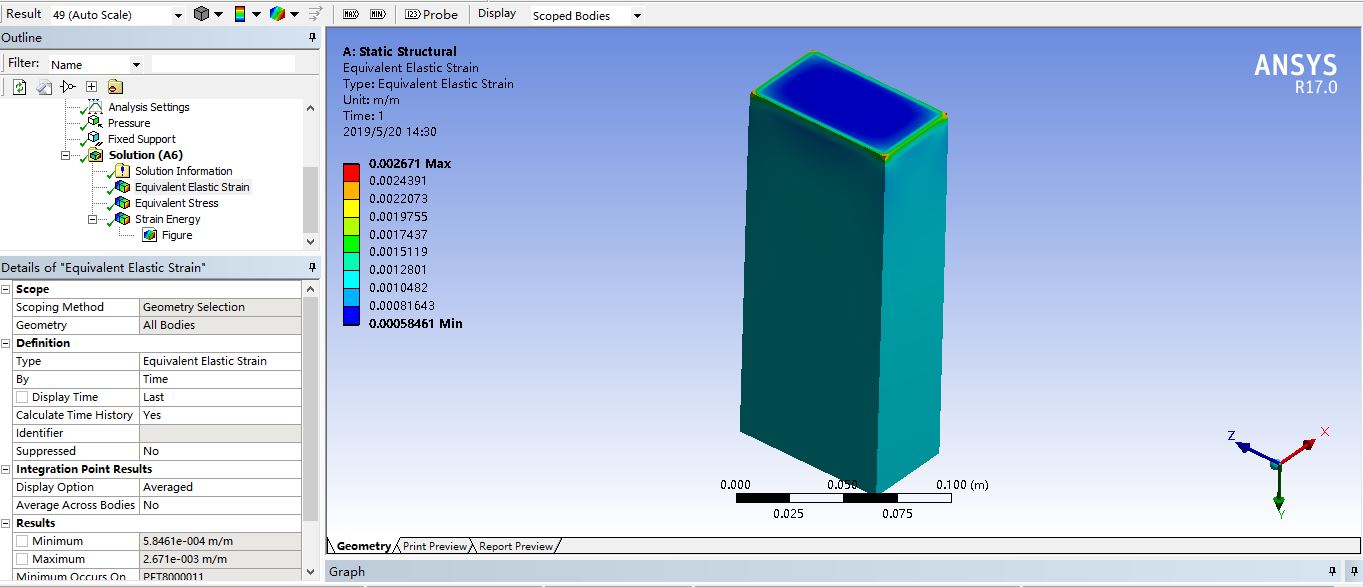
Task: Click the edges rainbow cube icon
Action: [278, 14]
